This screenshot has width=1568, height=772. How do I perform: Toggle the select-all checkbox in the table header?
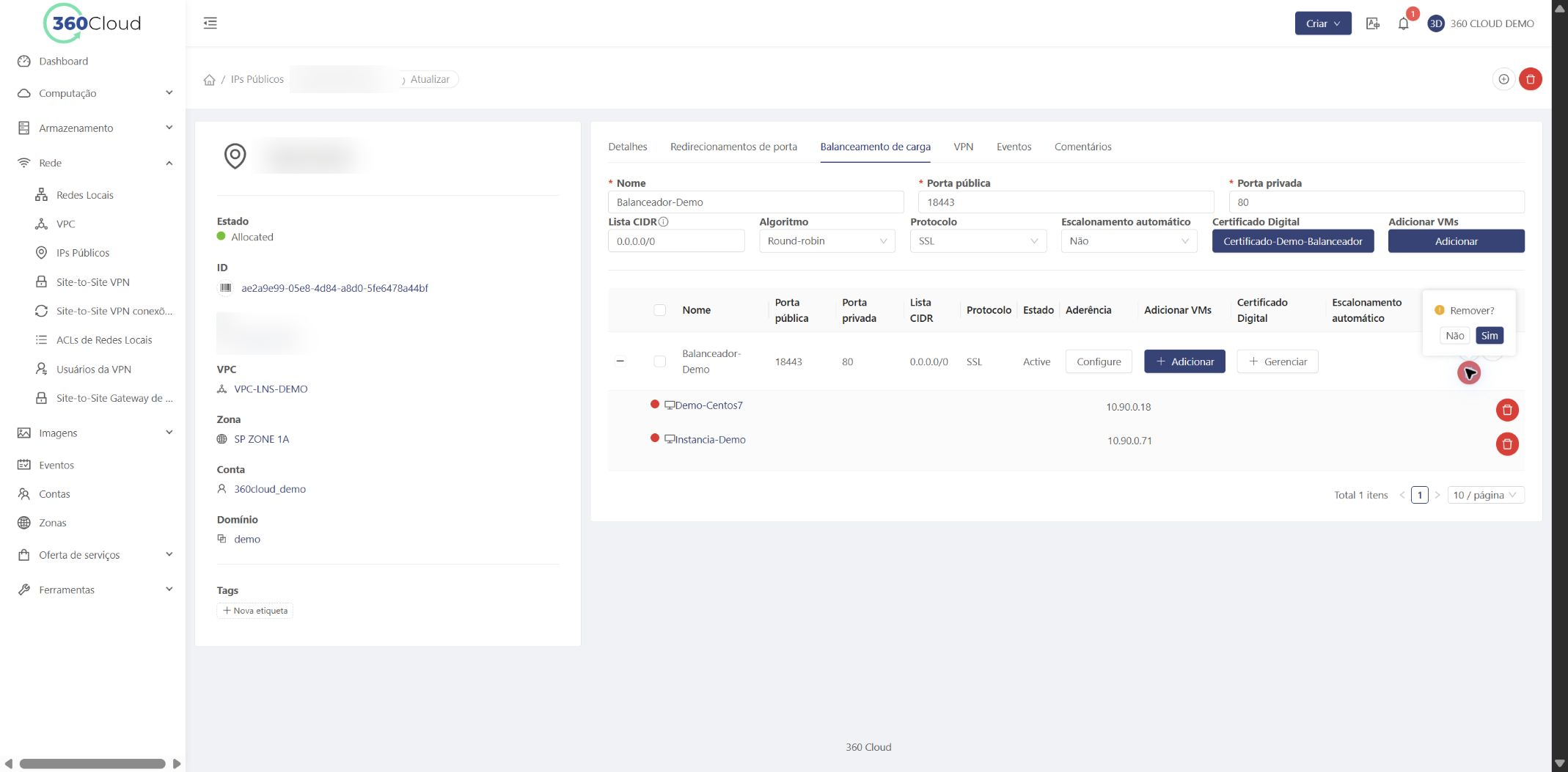point(659,310)
